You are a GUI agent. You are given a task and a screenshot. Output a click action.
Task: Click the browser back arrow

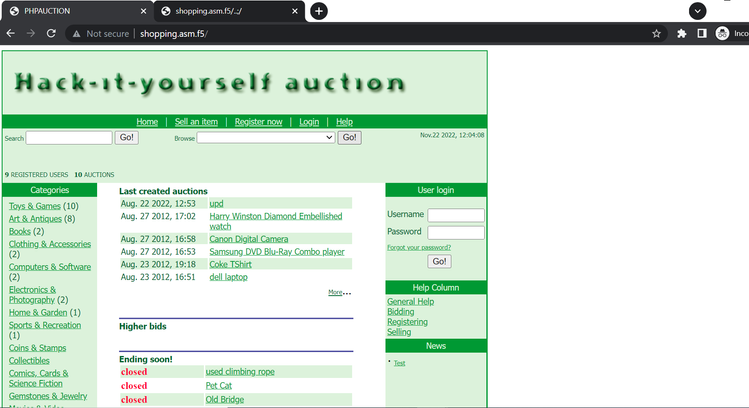[11, 33]
